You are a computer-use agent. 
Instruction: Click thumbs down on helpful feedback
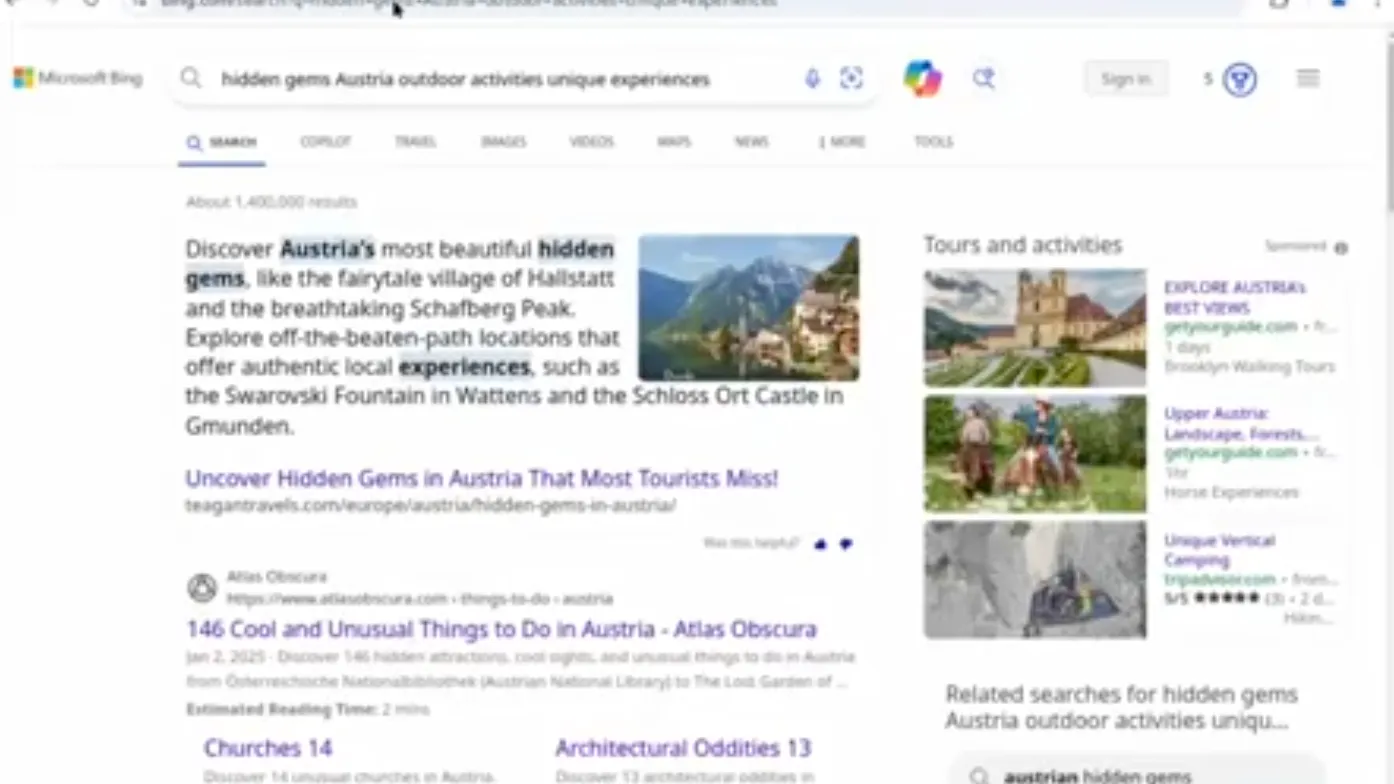point(846,544)
